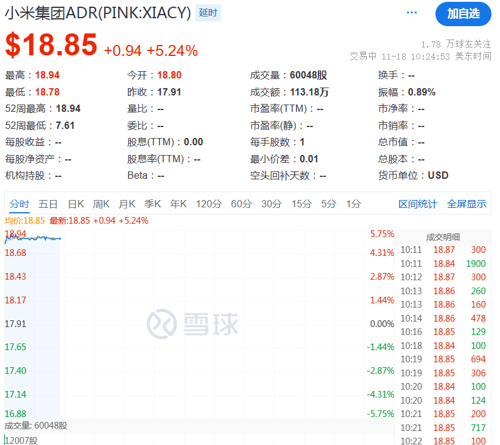Select the 10:13 trade with 160 volume
500x445 pixels.
[x=443, y=304]
